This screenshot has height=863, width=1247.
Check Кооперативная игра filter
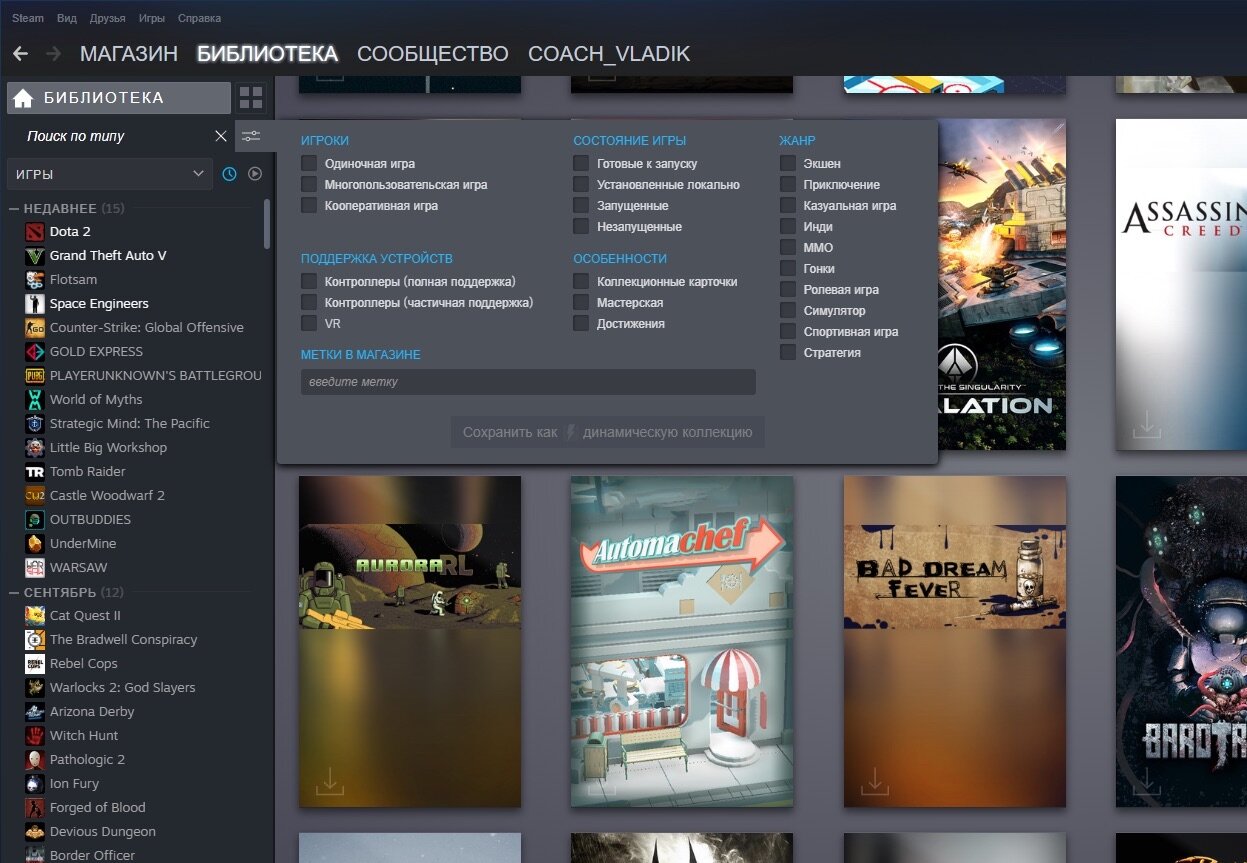(x=309, y=205)
